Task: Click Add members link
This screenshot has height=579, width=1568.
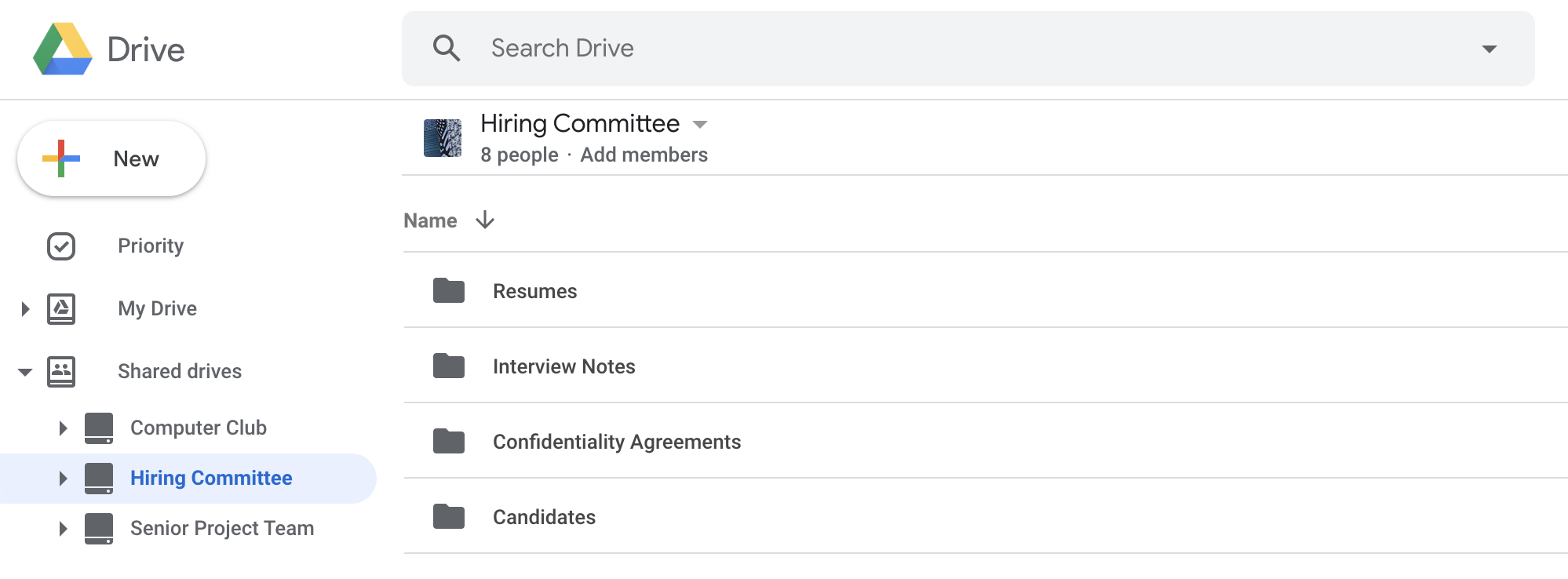Action: click(x=644, y=155)
